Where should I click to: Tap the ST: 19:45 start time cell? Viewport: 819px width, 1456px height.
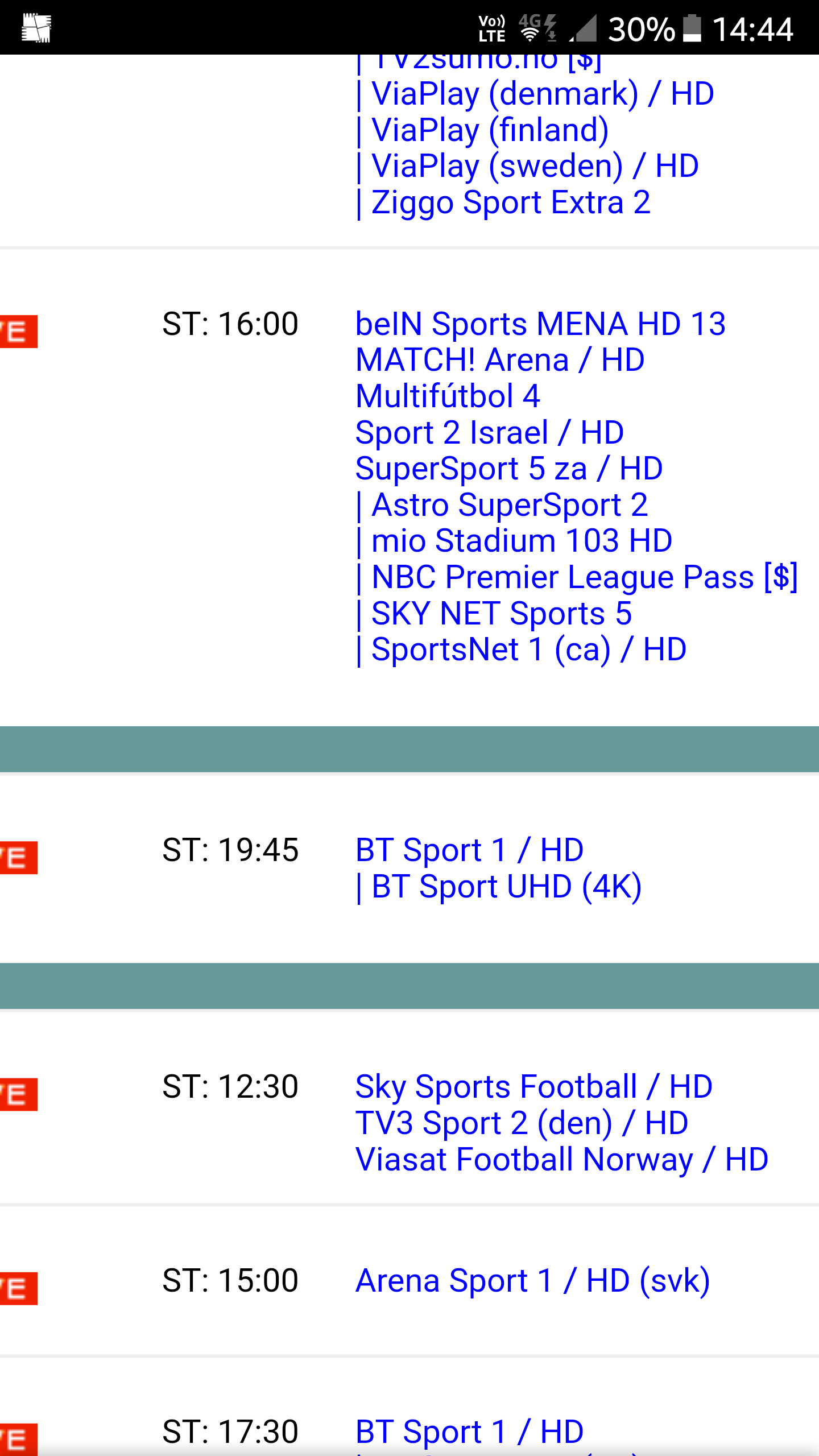[230, 850]
